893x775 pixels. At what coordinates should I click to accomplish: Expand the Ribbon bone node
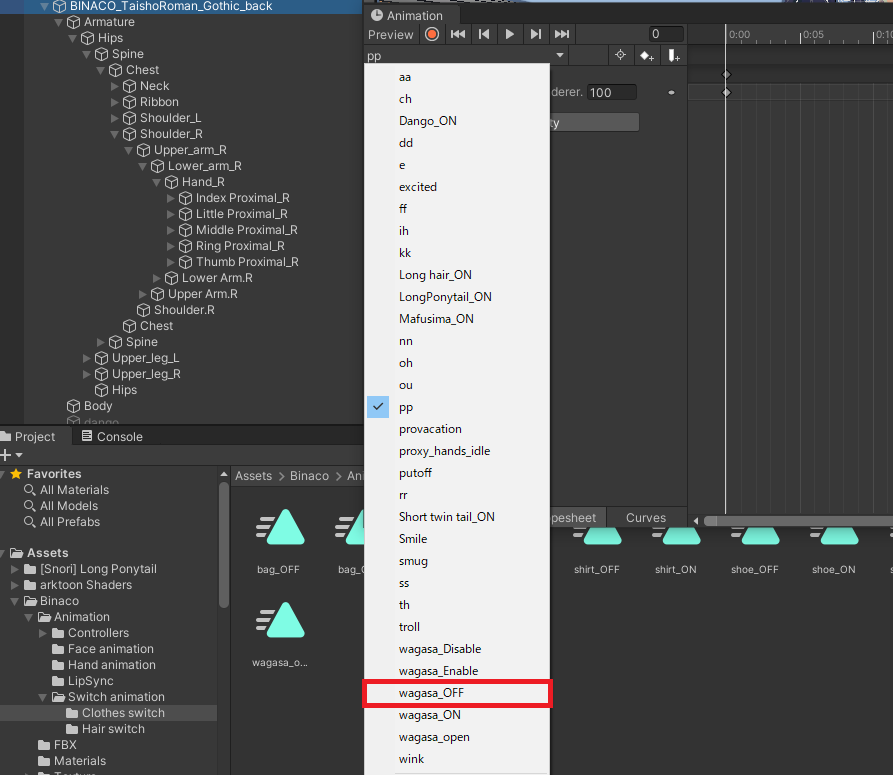coord(114,102)
